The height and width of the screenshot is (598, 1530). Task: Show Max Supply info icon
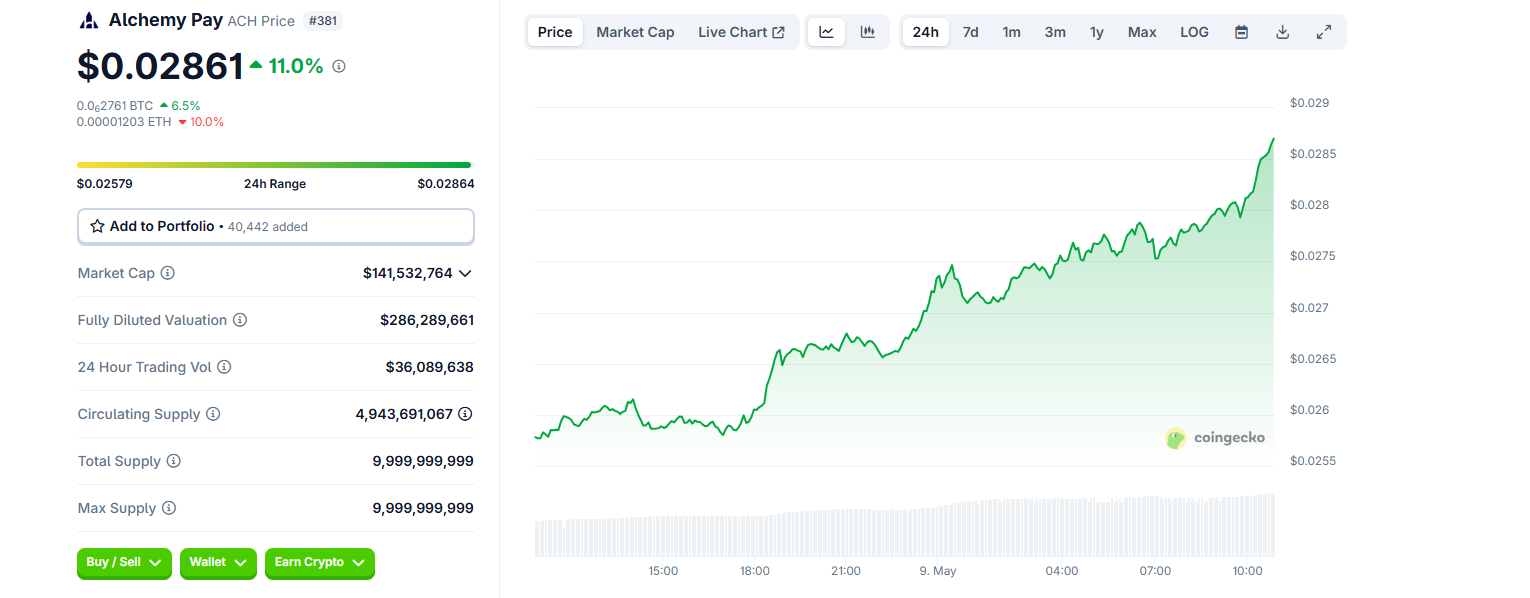tap(169, 508)
